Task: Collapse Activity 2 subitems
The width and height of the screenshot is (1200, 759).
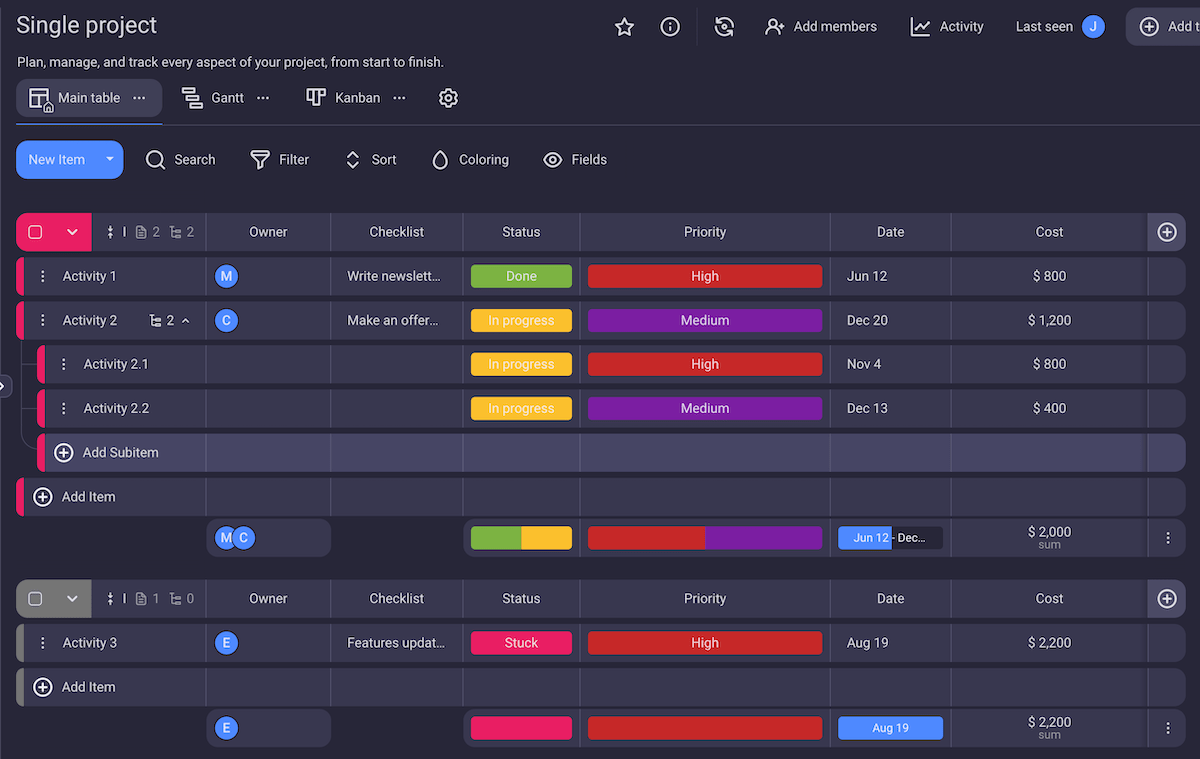Action: click(186, 321)
